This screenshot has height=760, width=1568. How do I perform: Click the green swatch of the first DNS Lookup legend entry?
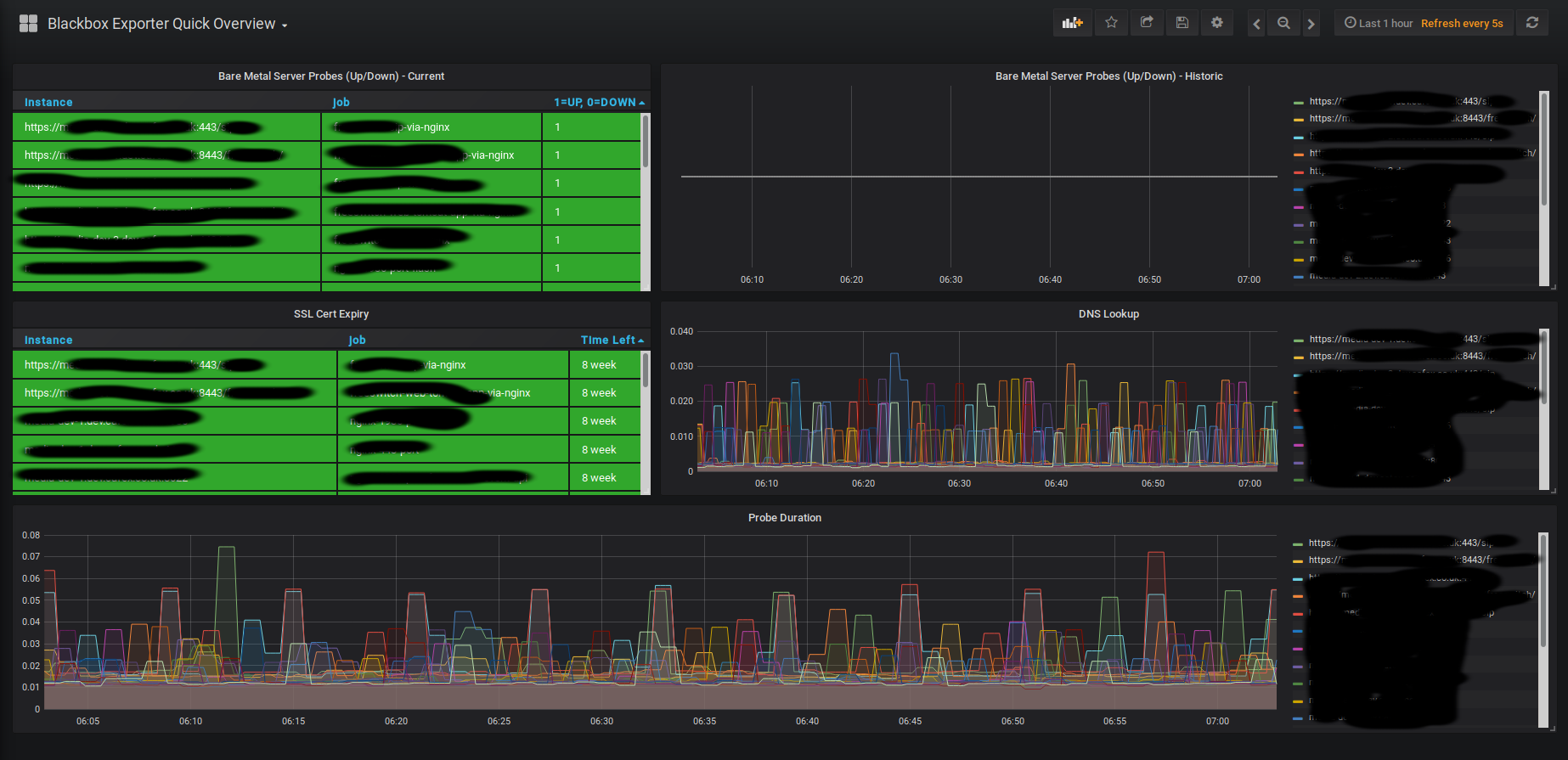coord(1298,340)
